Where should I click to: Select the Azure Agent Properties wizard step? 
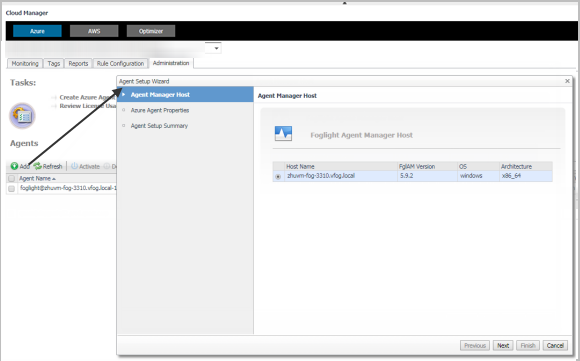pos(160,110)
